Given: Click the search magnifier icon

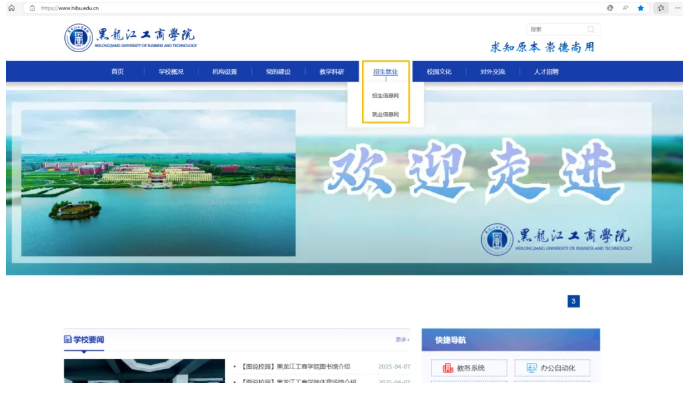Looking at the screenshot, I should [591, 29].
